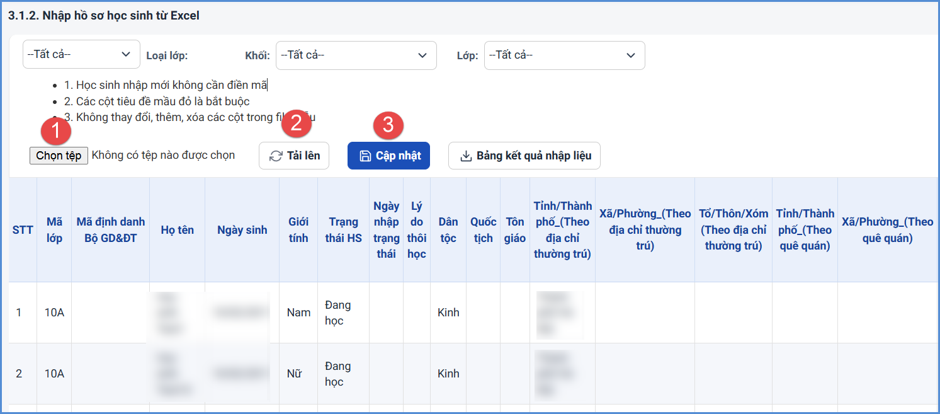Click Xã/Phường theo địa chỉ thường trú header
940x414 pixels.
[645, 230]
